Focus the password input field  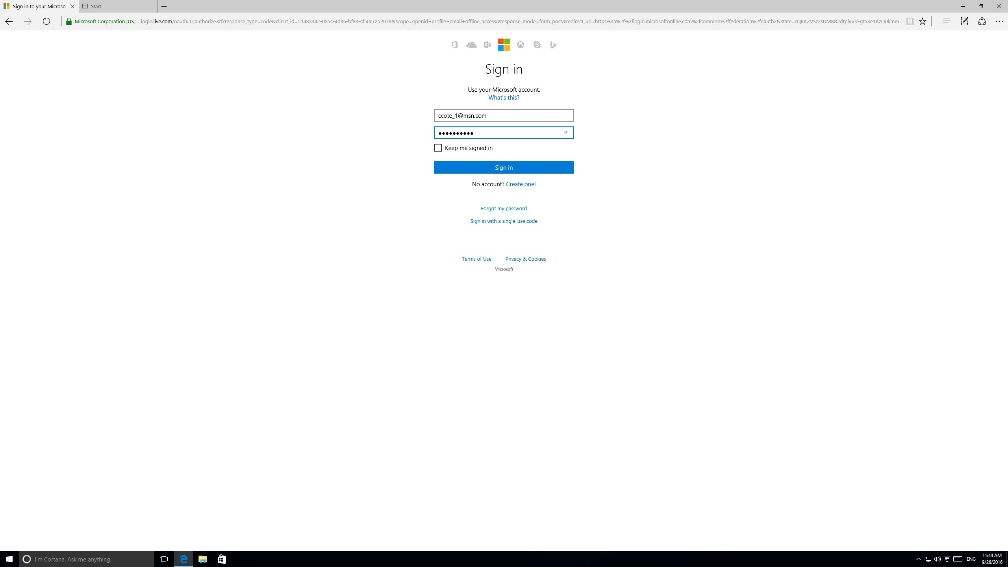503,133
